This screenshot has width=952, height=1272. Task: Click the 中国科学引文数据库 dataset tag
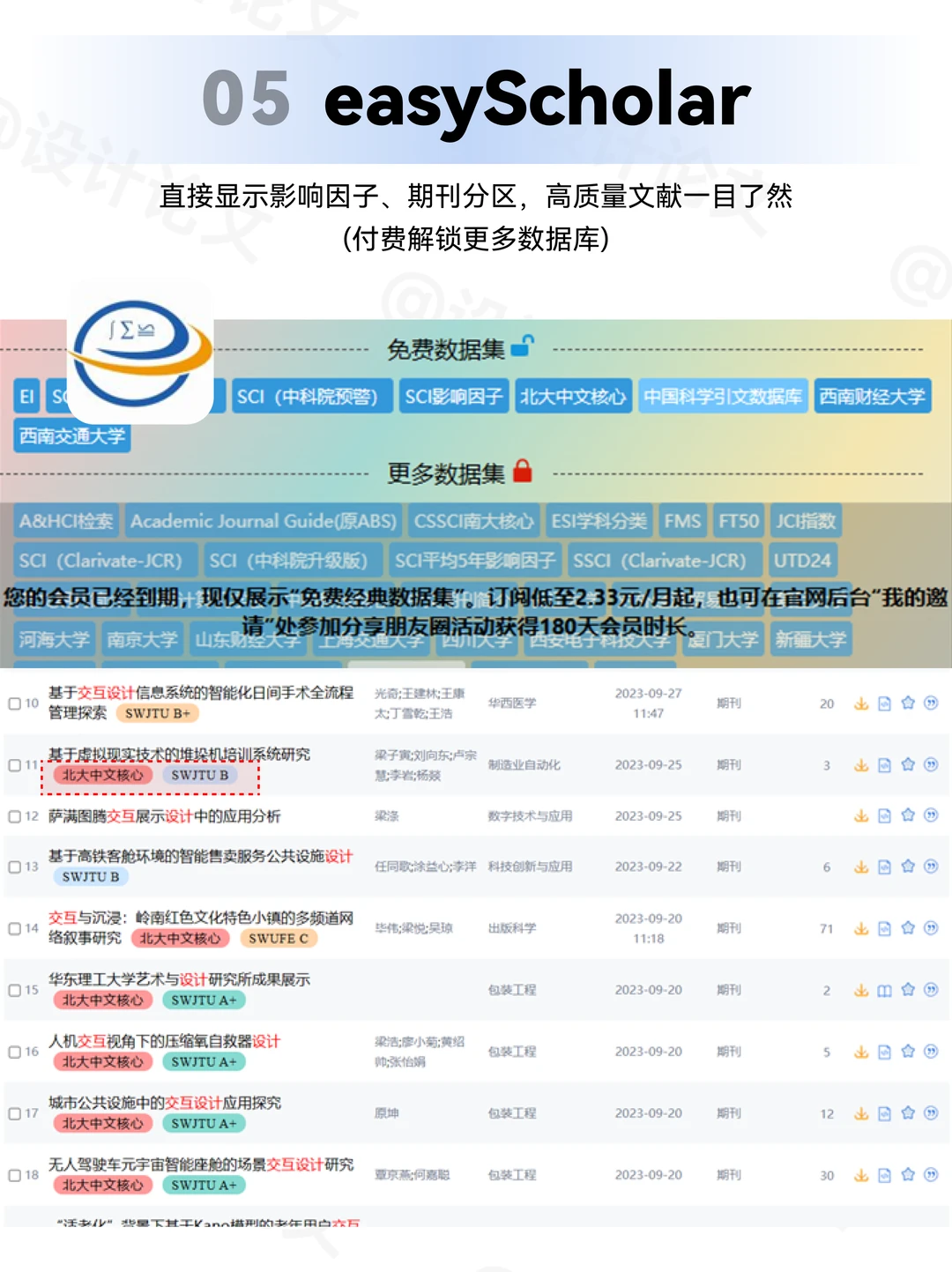pos(725,396)
